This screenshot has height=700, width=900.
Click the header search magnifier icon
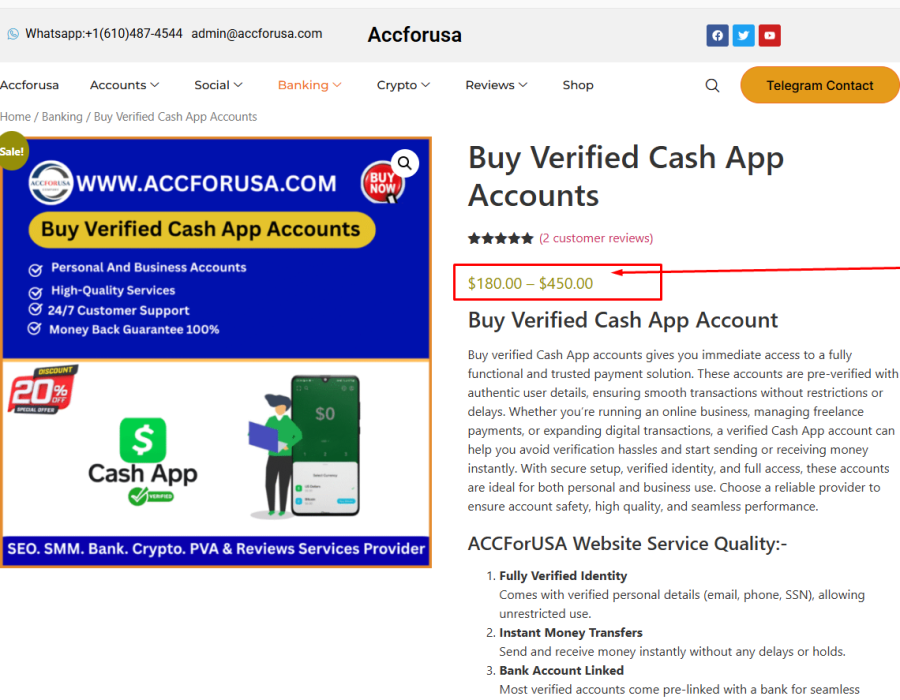click(x=712, y=85)
